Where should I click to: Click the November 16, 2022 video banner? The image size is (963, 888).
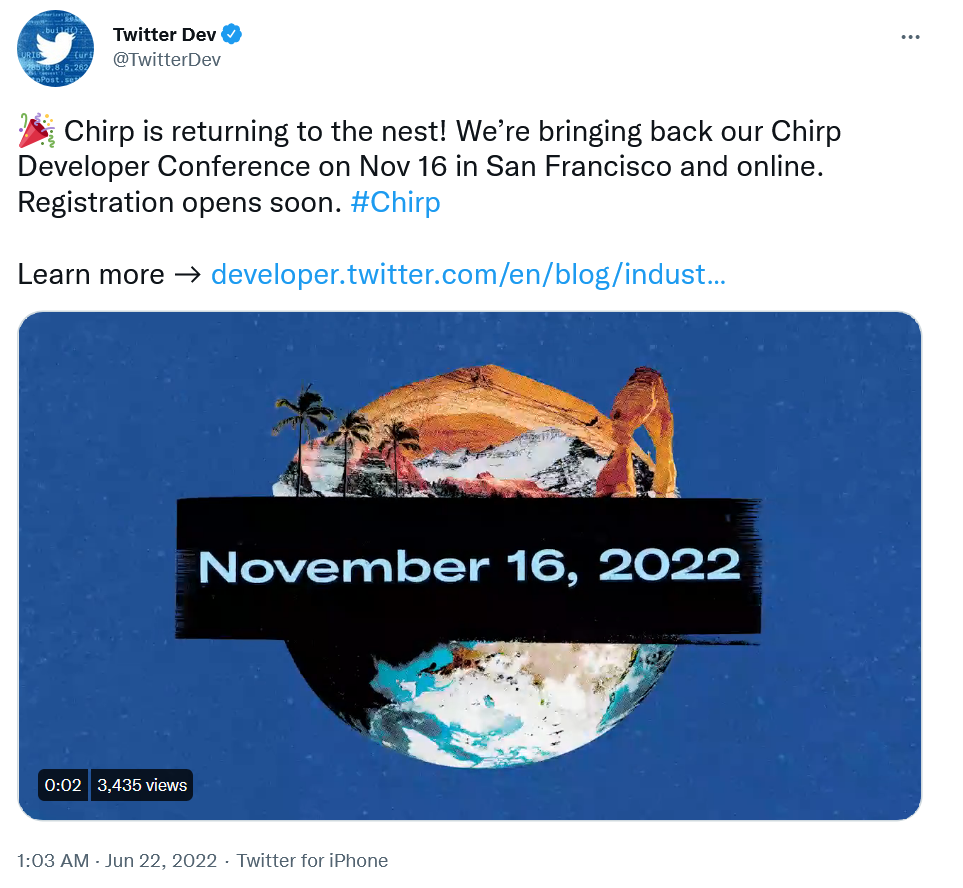click(x=469, y=566)
